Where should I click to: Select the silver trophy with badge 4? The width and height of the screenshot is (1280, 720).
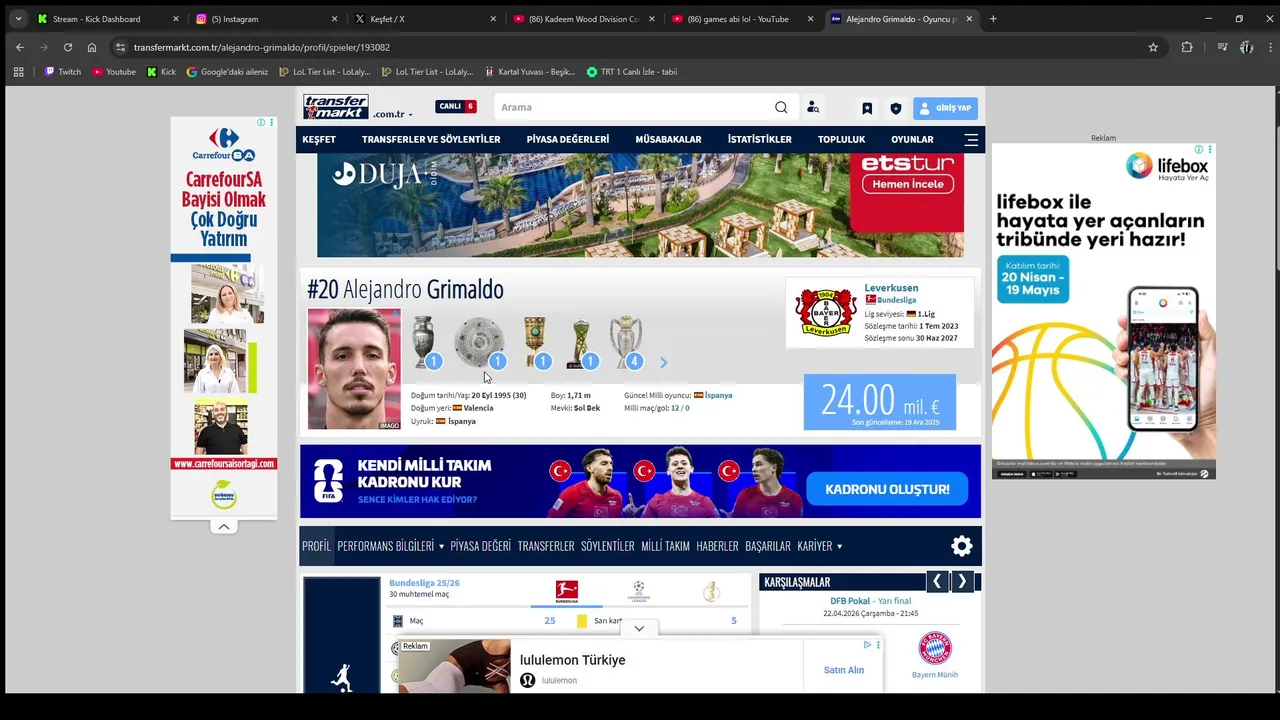point(627,342)
